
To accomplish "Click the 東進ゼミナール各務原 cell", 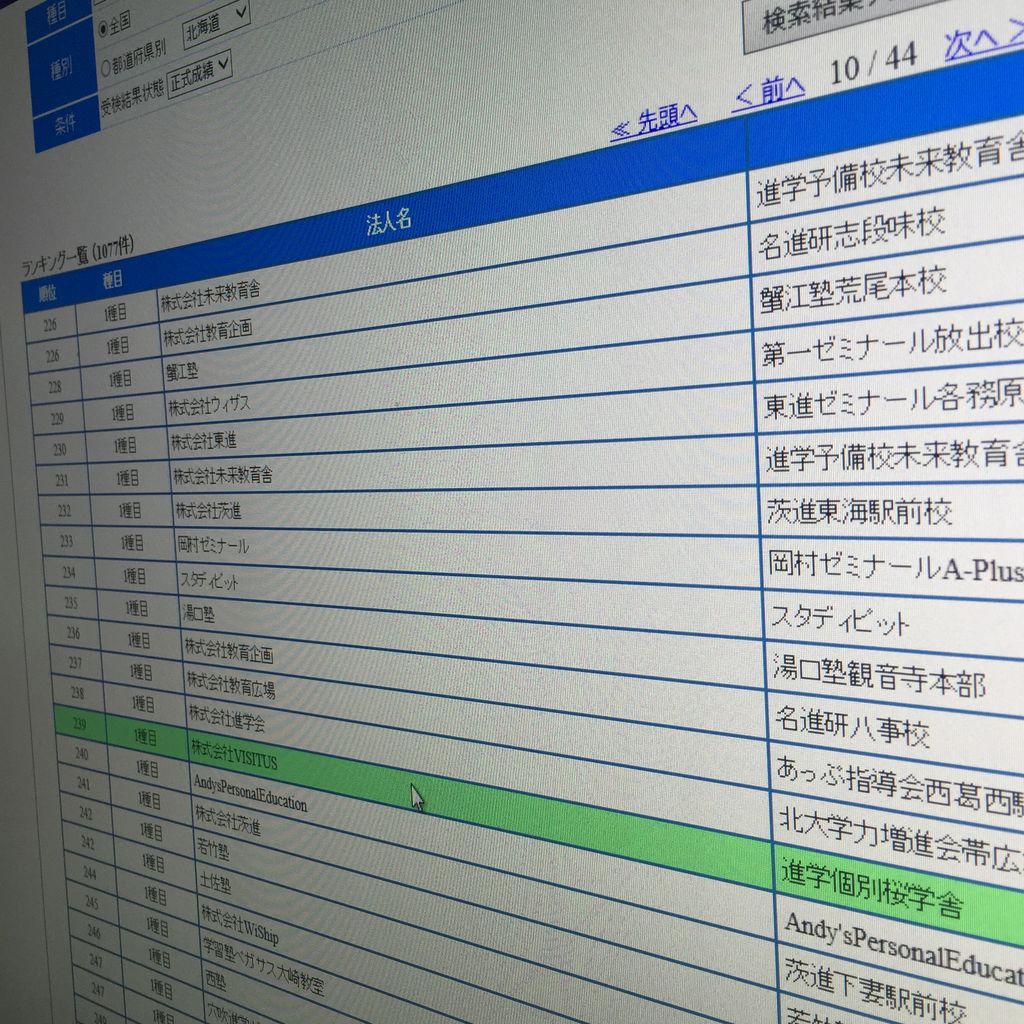I will click(893, 400).
